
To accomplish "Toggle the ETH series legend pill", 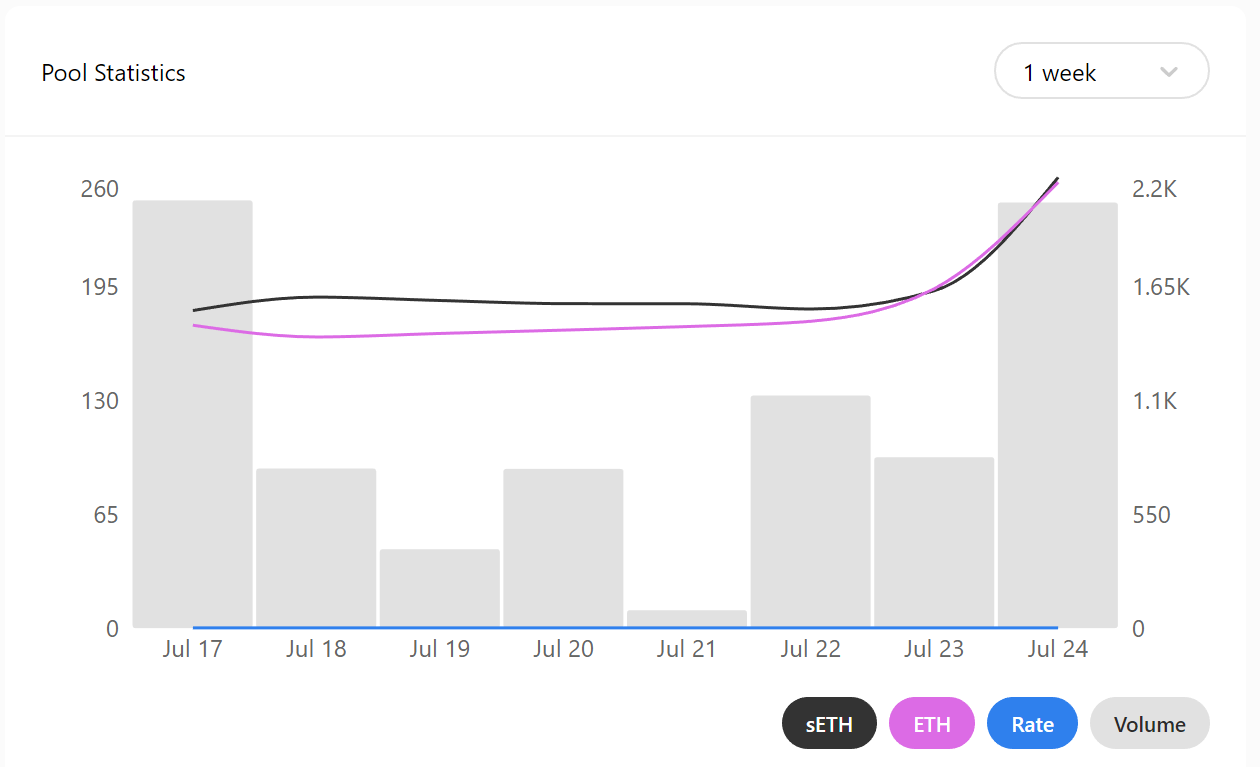I will pyautogui.click(x=931, y=723).
